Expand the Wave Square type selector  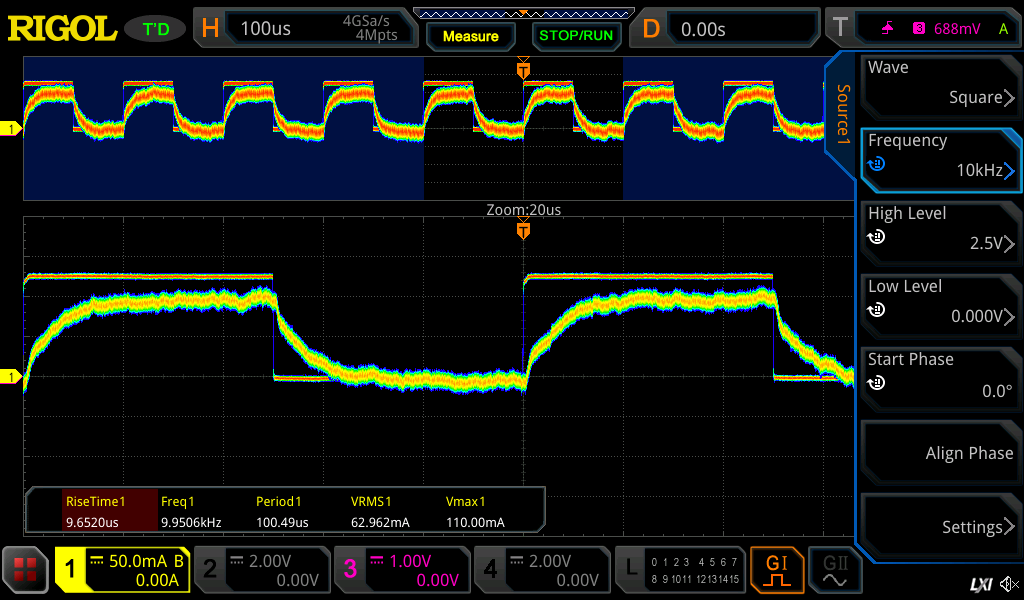point(940,84)
